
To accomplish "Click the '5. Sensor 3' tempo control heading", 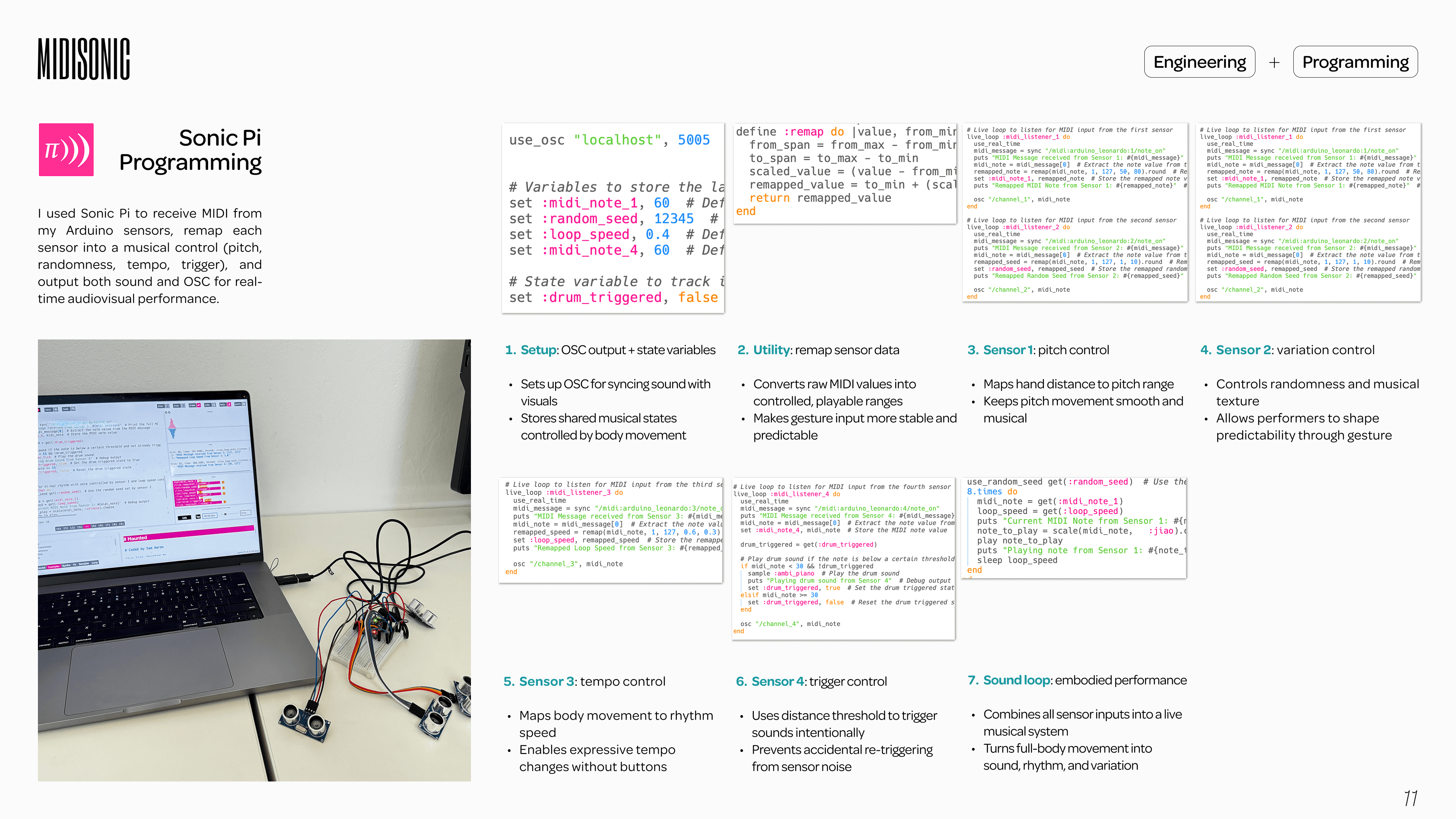I will [x=584, y=681].
